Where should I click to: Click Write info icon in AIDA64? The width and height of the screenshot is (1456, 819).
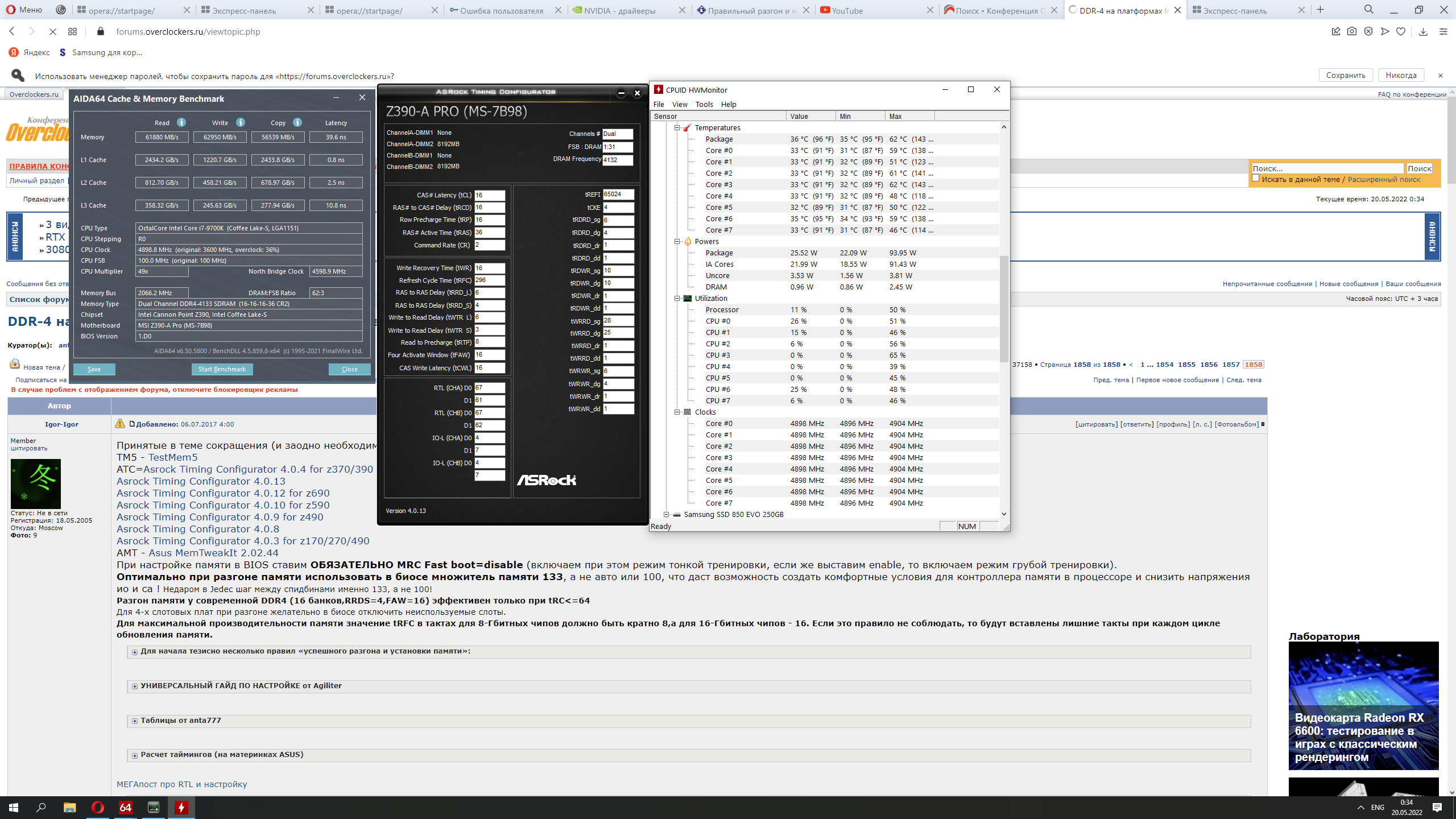[x=241, y=122]
